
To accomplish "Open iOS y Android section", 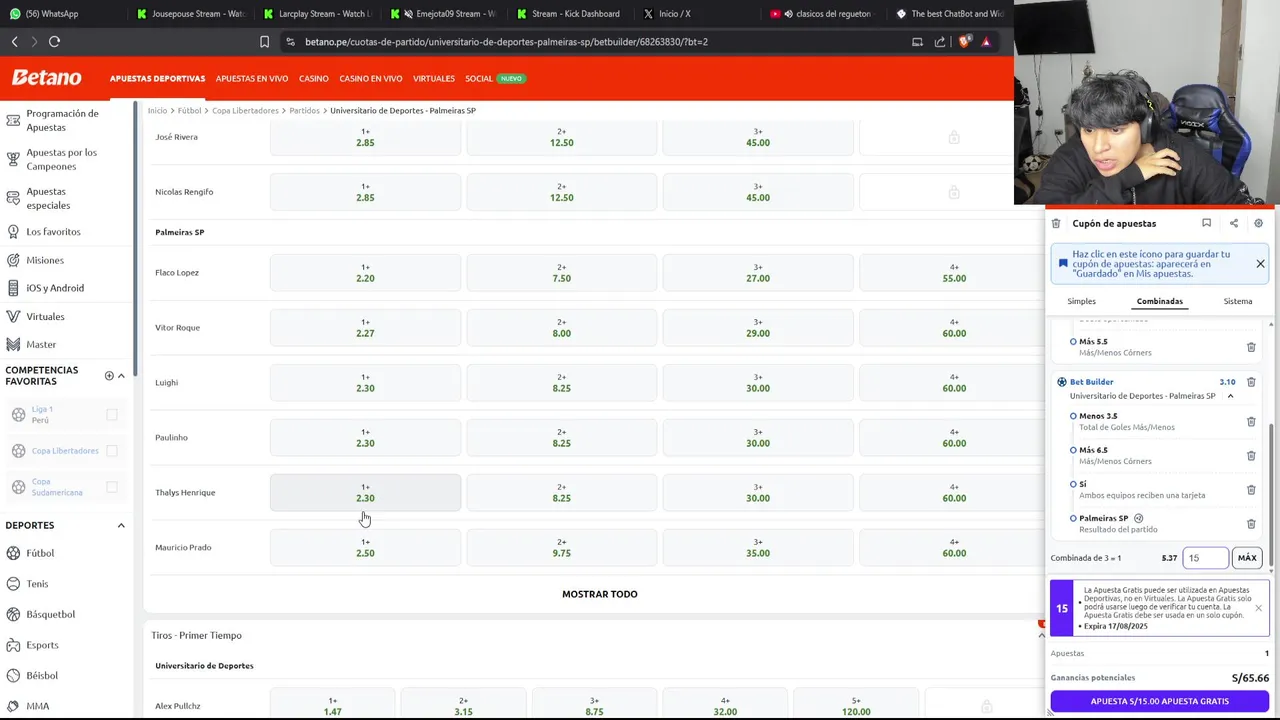I will (55, 288).
